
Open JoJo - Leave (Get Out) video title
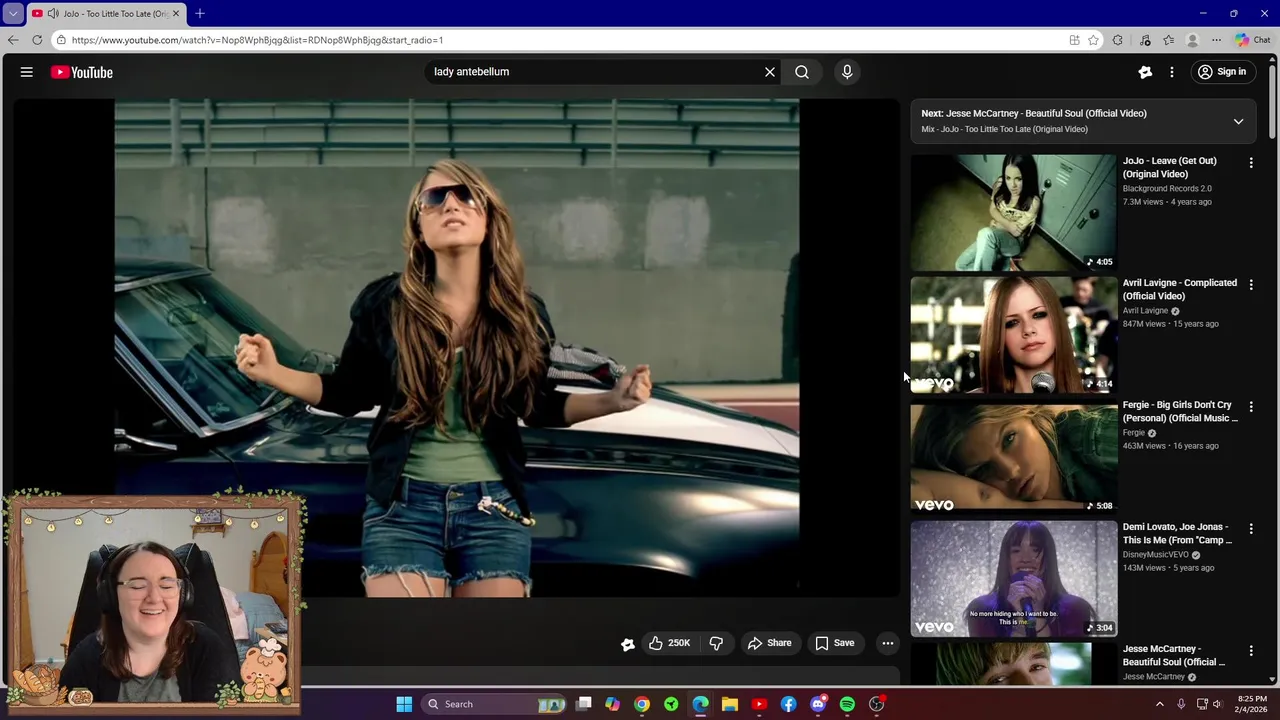tap(1169, 167)
